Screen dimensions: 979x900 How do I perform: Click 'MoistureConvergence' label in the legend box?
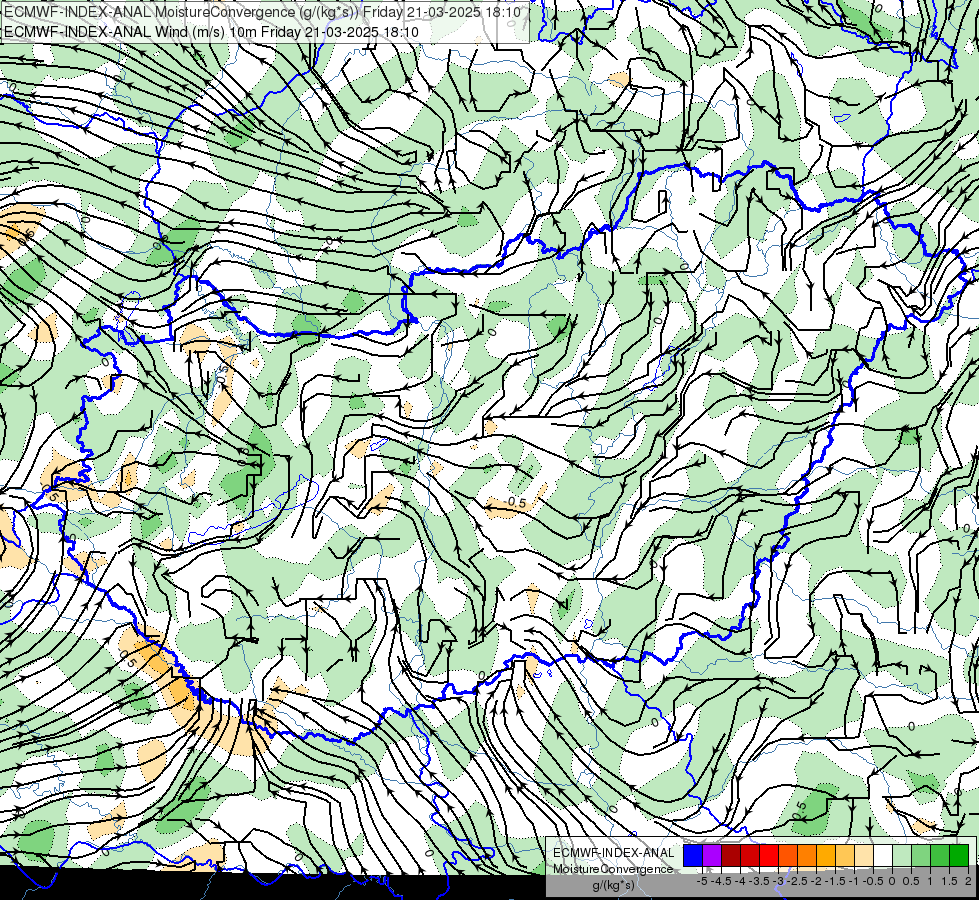(613, 869)
